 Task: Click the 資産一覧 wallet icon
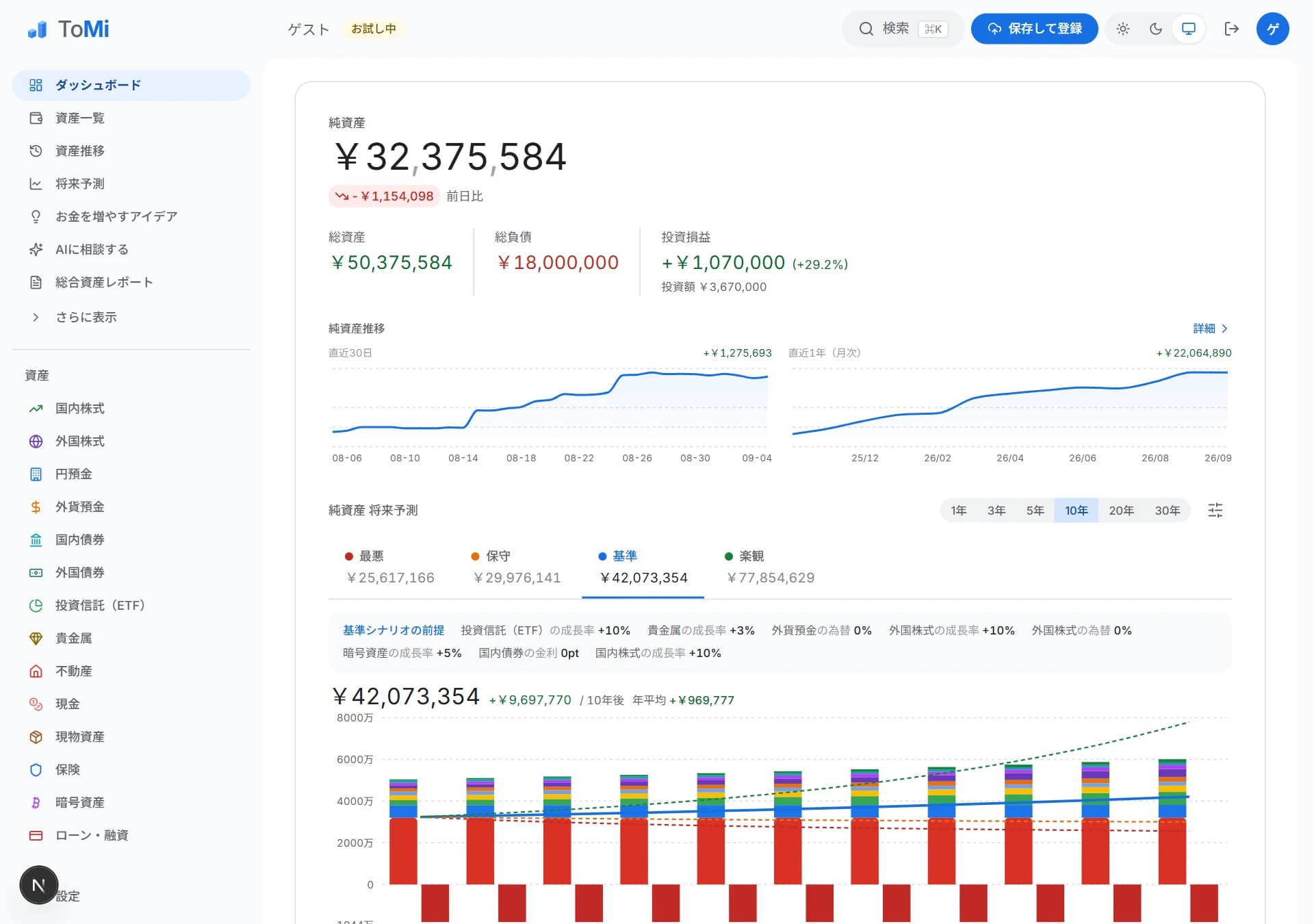36,118
